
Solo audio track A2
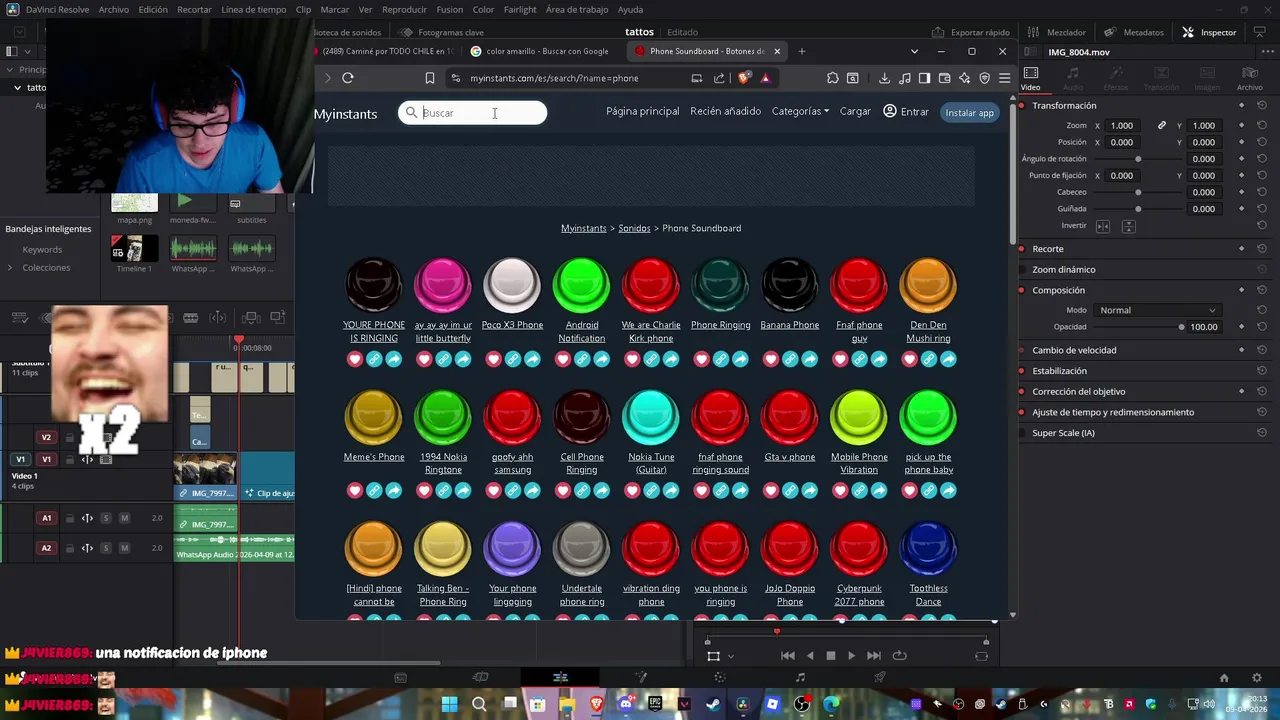106,548
